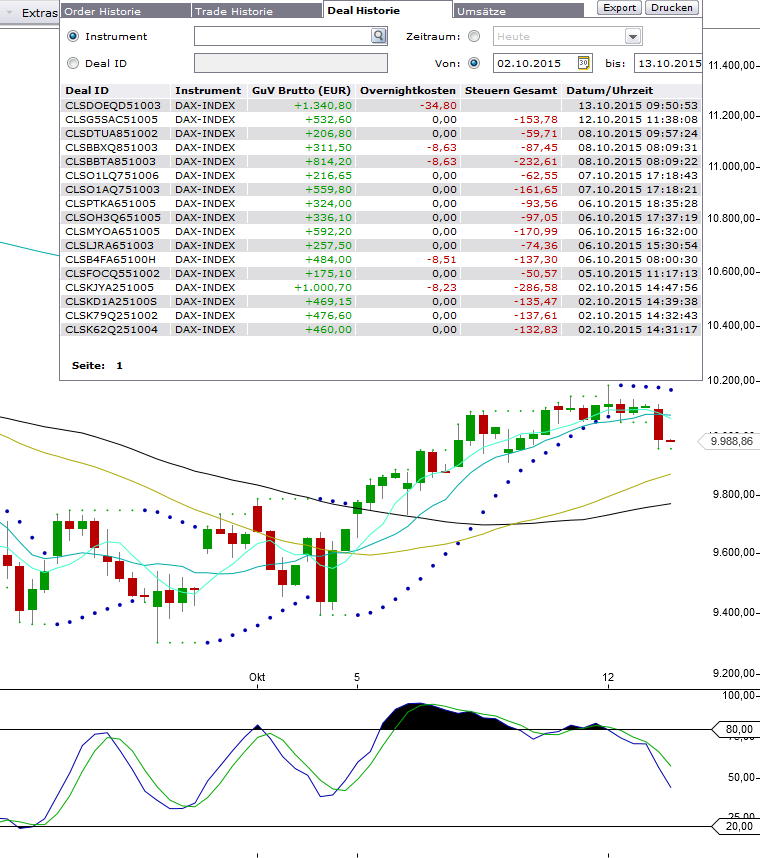The width and height of the screenshot is (760, 858).
Task: Select the Instrument radio button
Action: (x=72, y=36)
